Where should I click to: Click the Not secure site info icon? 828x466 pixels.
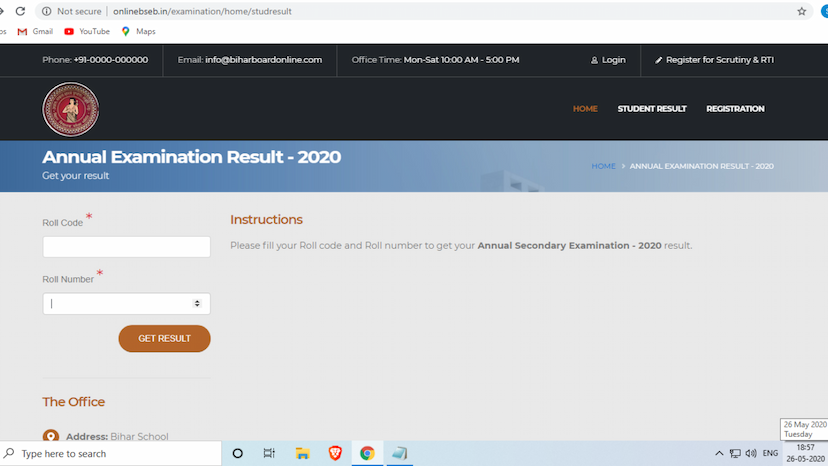point(46,11)
